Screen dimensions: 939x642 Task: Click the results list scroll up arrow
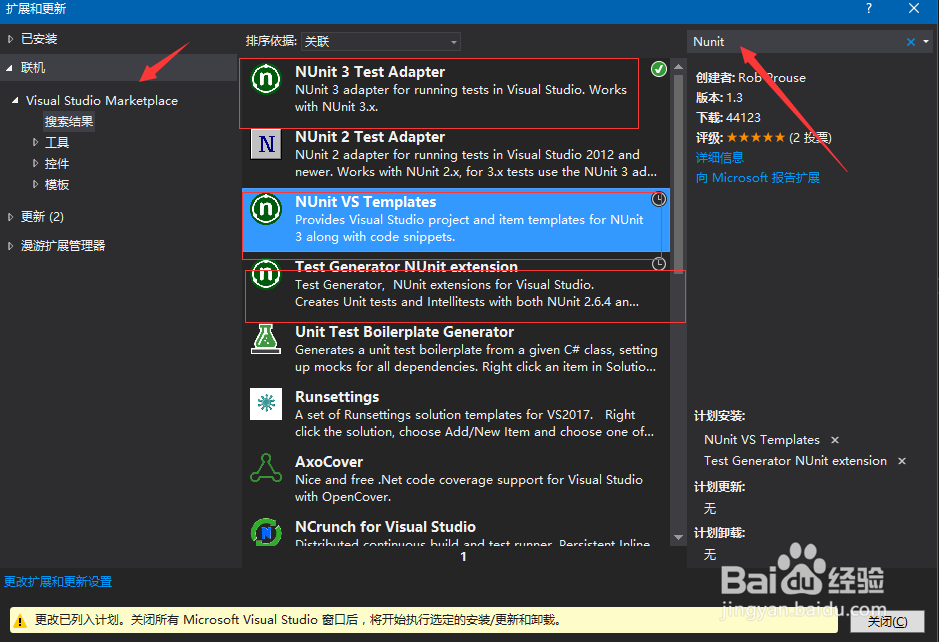(x=678, y=67)
